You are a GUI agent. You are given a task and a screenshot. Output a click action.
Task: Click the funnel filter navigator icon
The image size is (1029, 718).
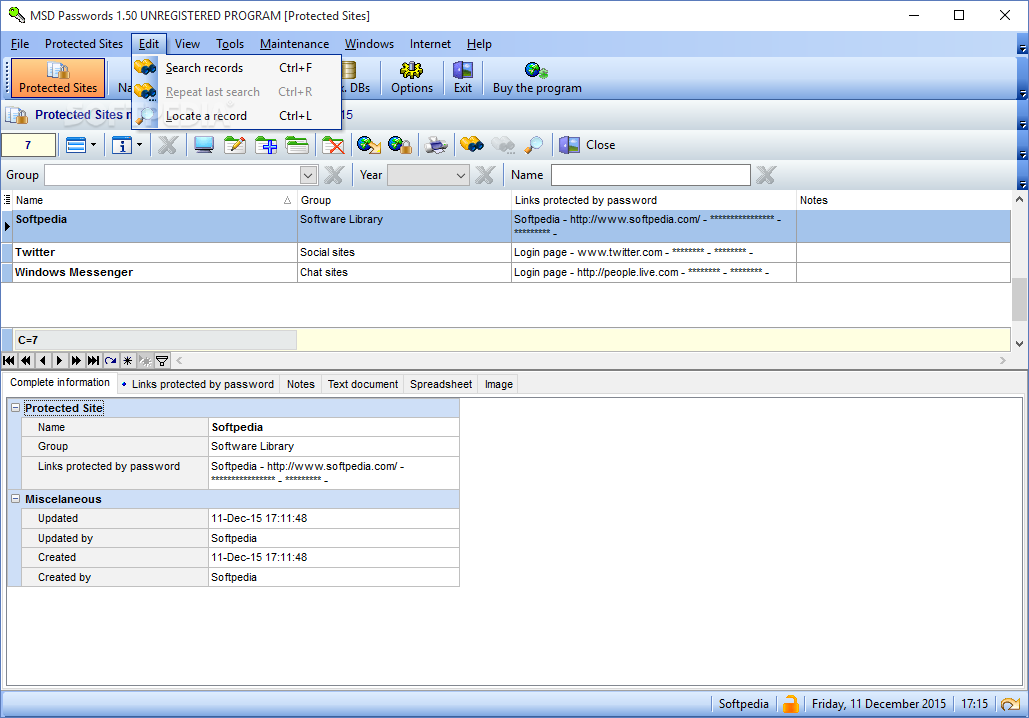161,360
